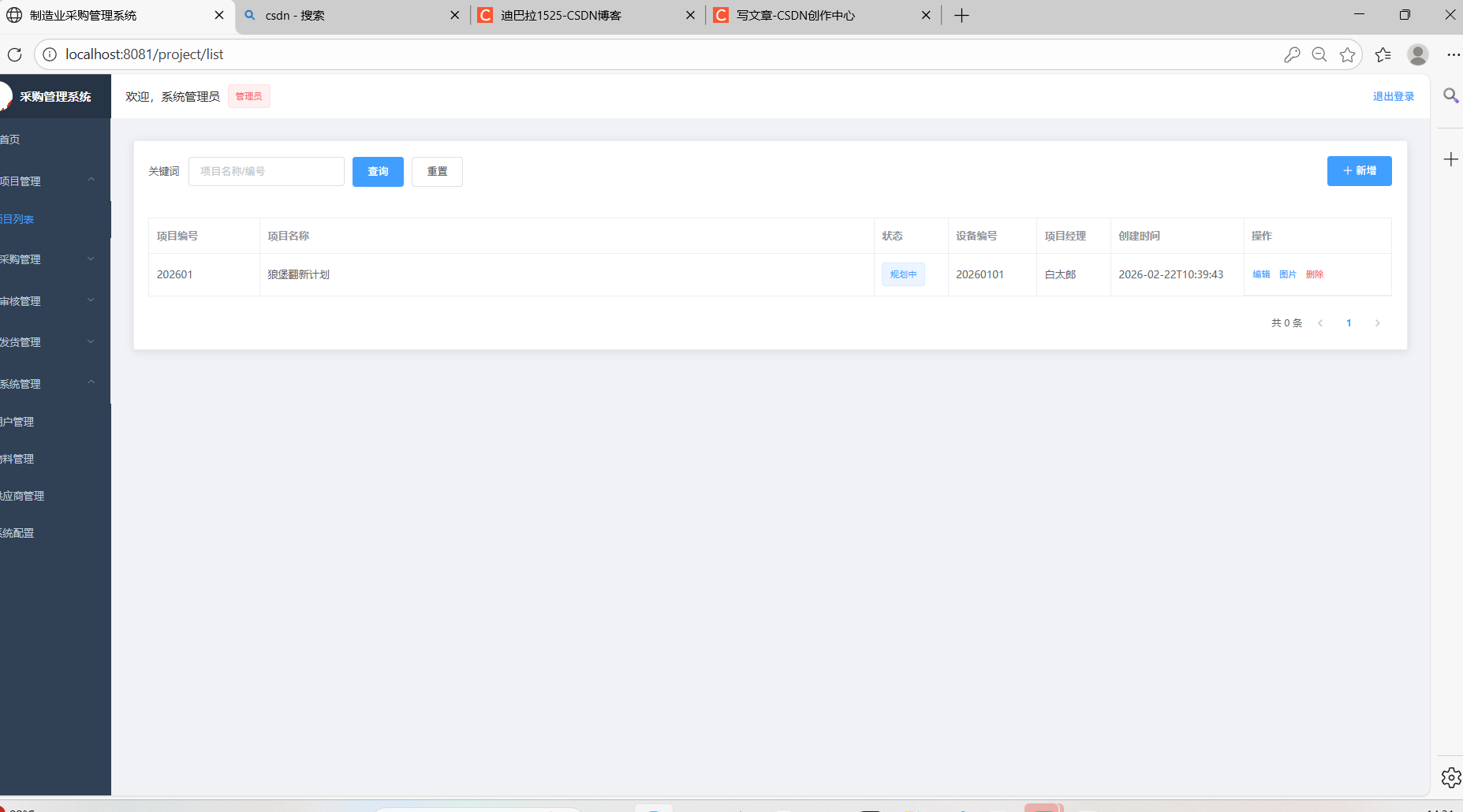Open the sidebar settings gear icon

click(x=1450, y=778)
